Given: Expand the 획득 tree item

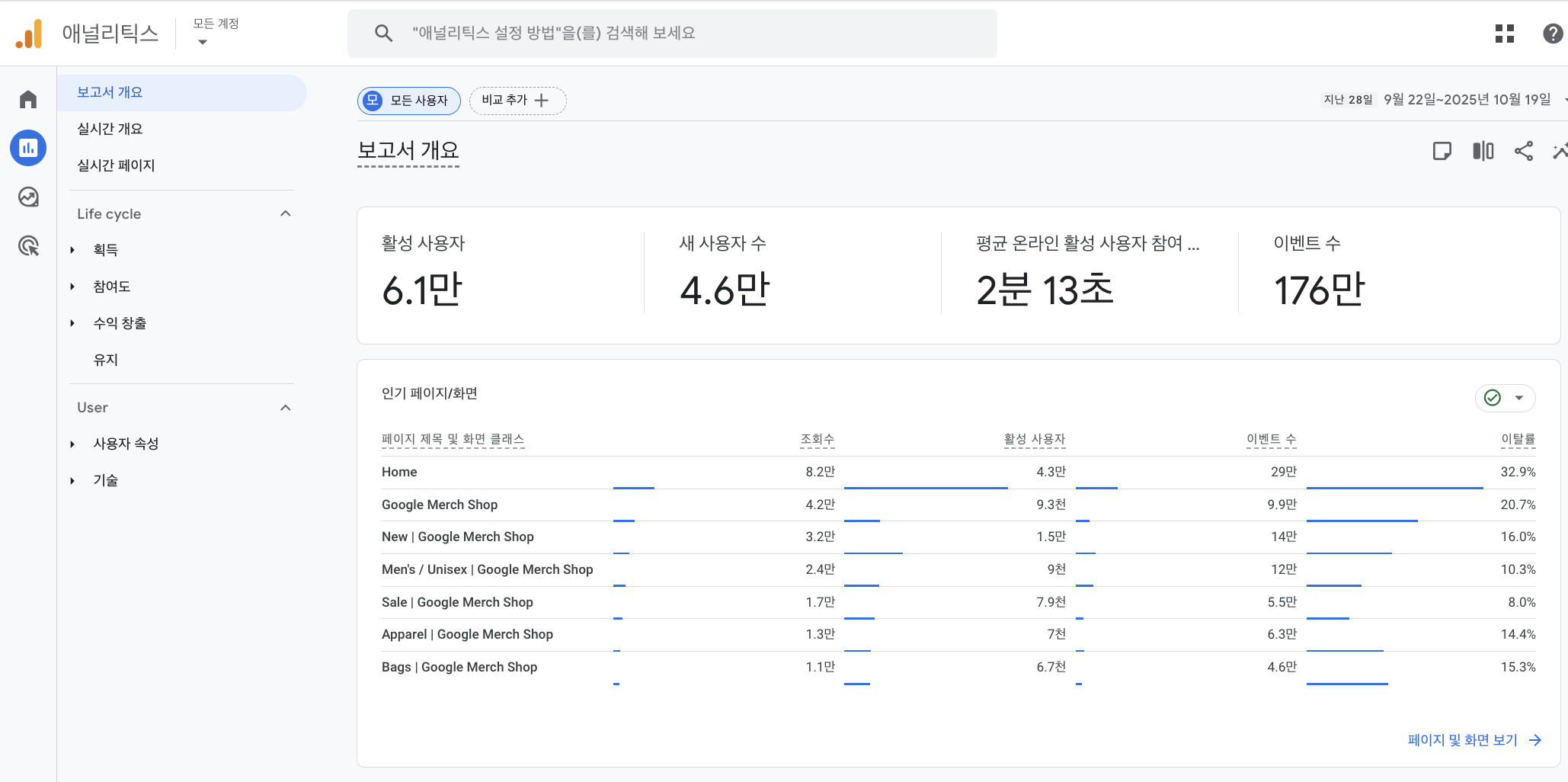Looking at the screenshot, I should coord(72,250).
